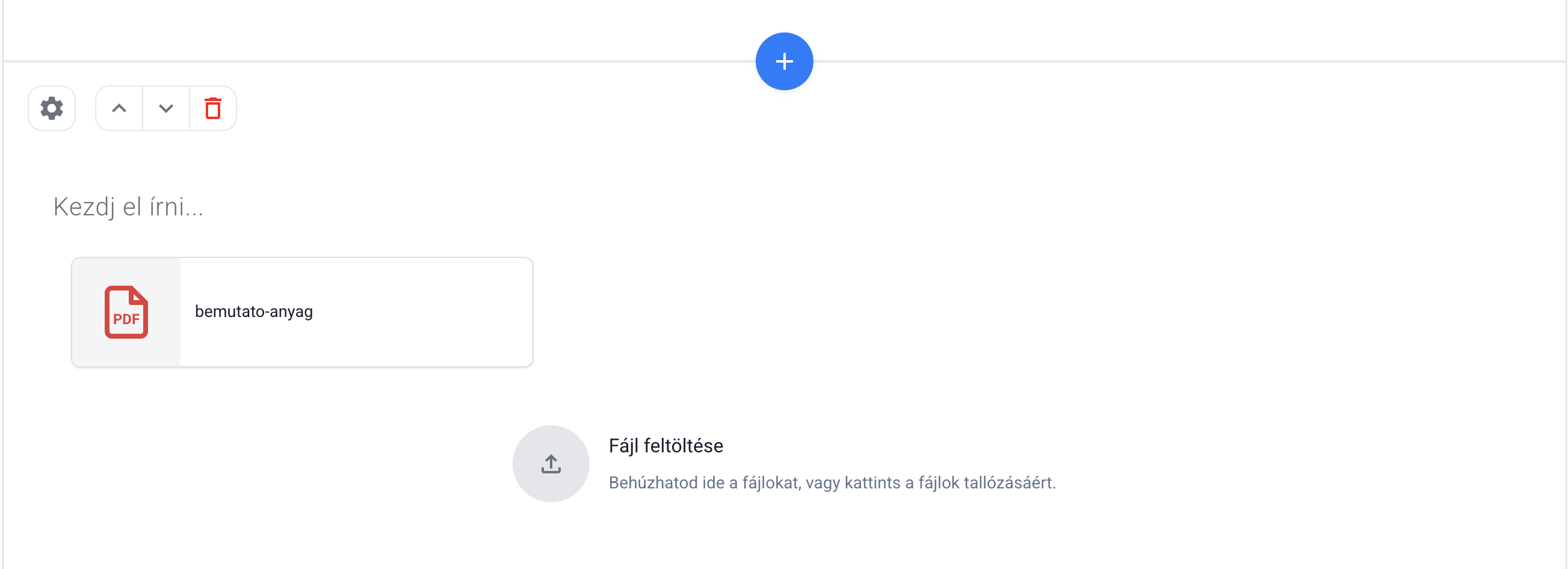
Task: Click the blue plus add-block button
Action: point(784,61)
